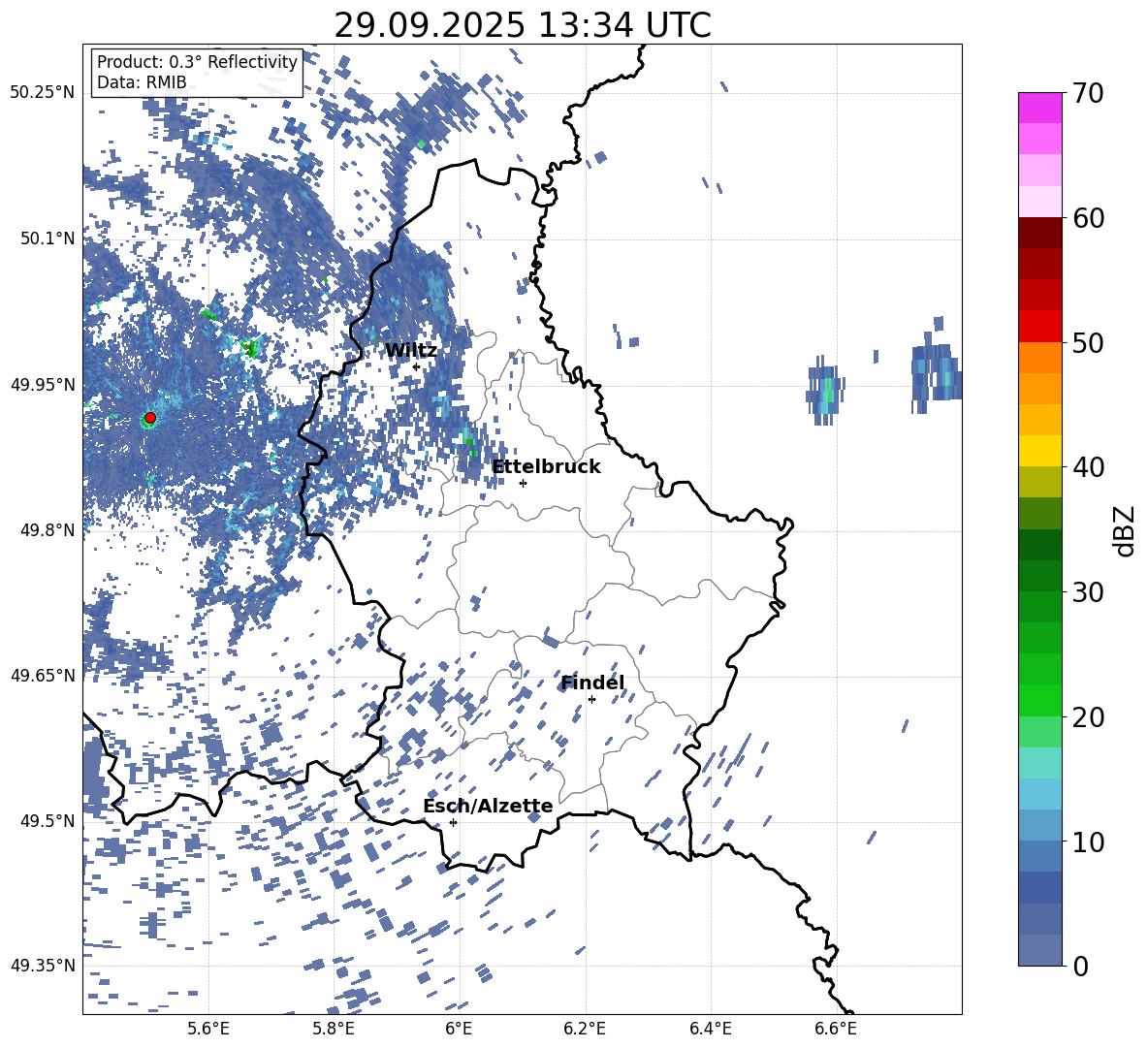Screen dimensions: 1148x1048
Task: Click the 49.5°N latitude label
Action: (x=47, y=821)
